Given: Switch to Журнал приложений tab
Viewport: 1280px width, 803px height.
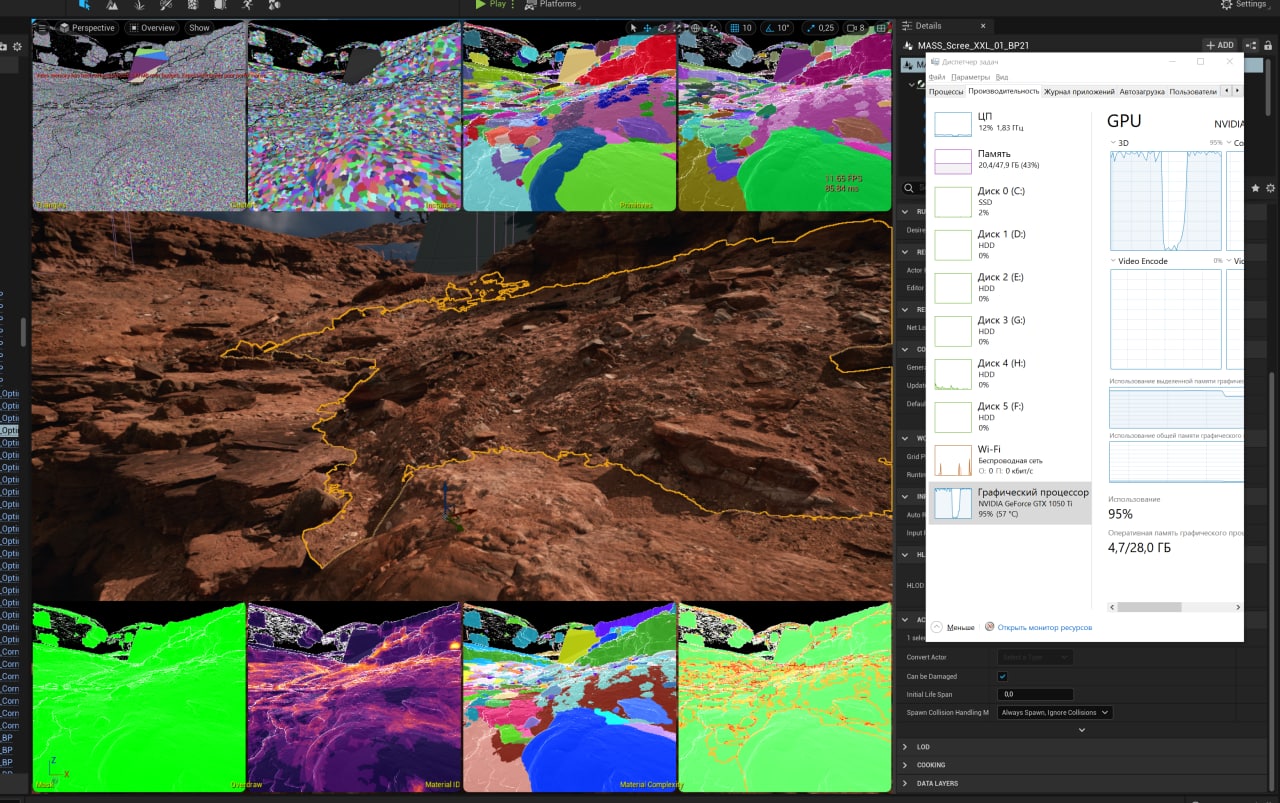Looking at the screenshot, I should [x=1079, y=92].
